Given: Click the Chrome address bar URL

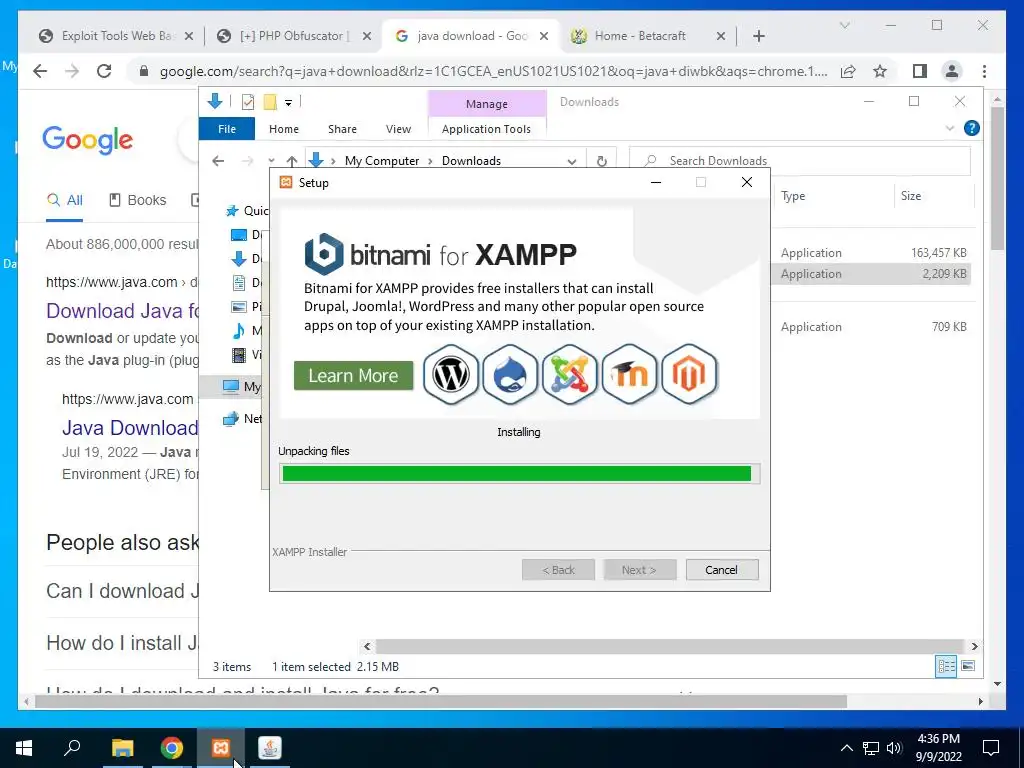Looking at the screenshot, I should pos(493,71).
